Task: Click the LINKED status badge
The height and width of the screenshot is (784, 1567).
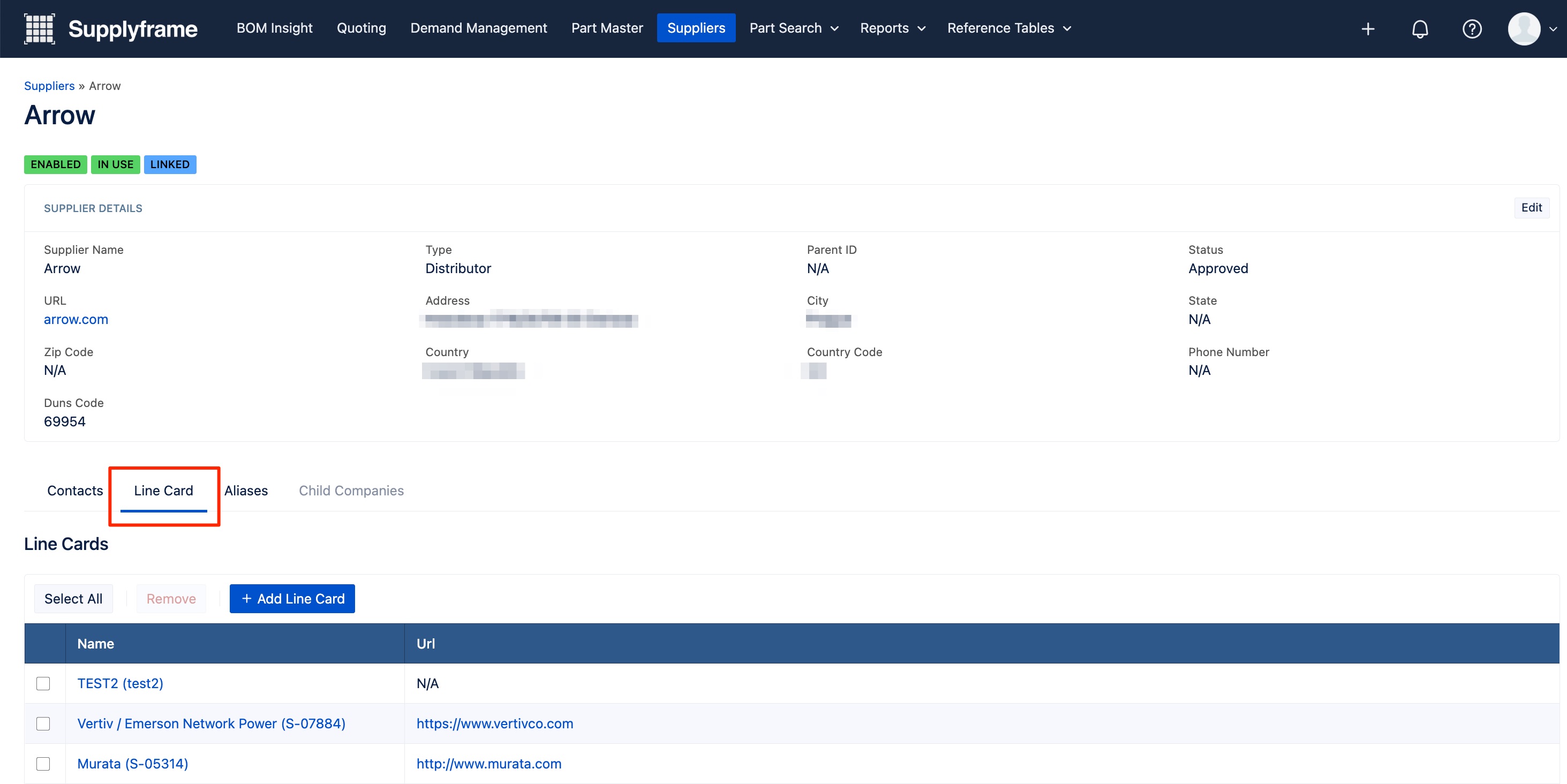Action: pyautogui.click(x=170, y=164)
